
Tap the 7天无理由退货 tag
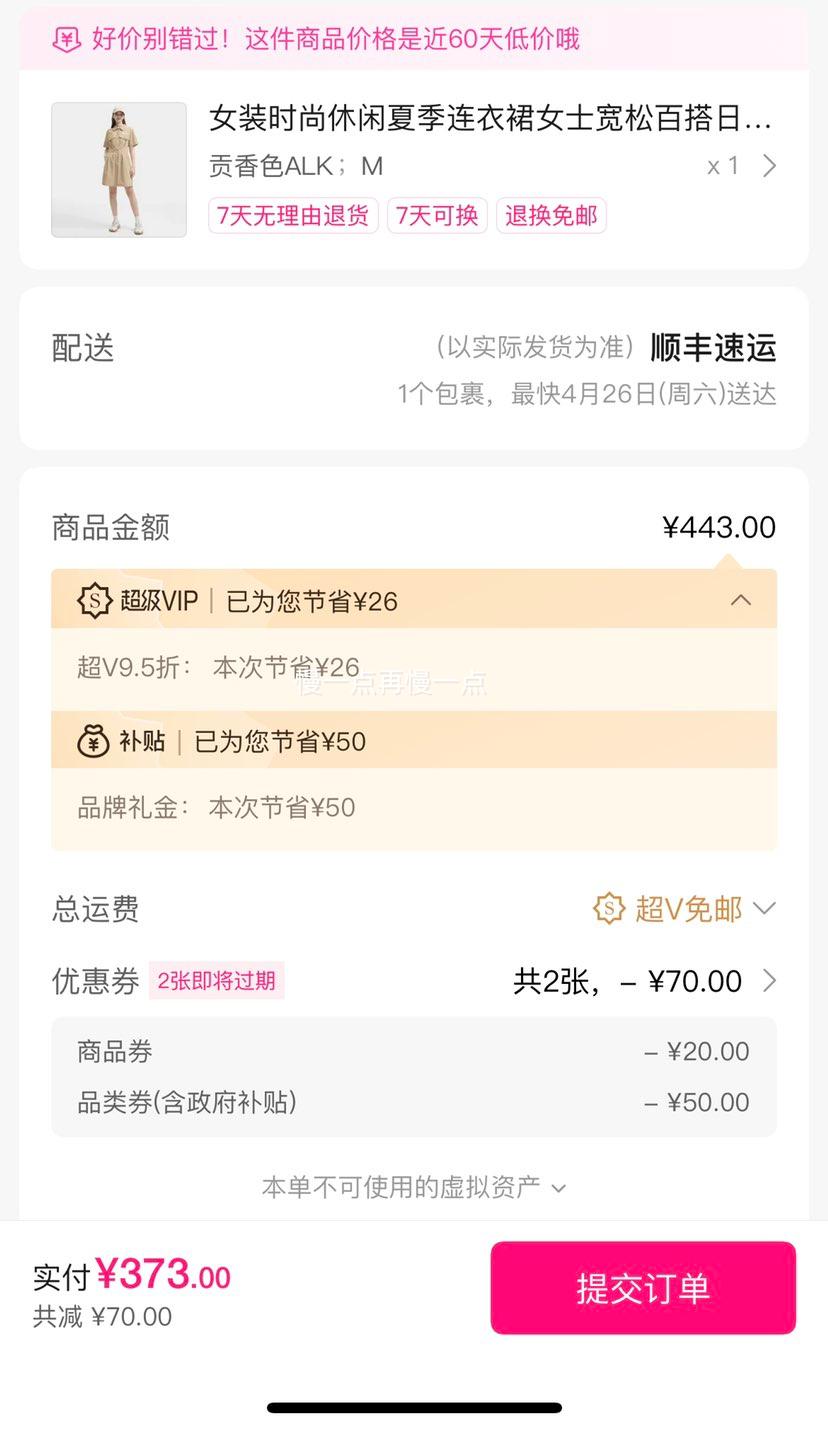(293, 215)
